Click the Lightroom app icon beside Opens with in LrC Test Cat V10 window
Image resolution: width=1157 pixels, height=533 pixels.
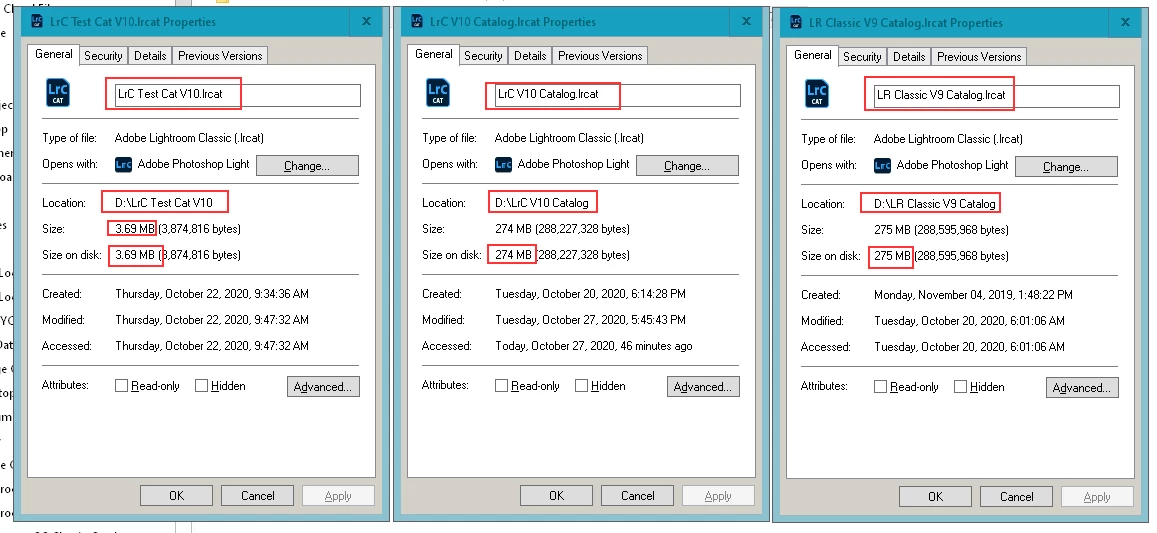[x=123, y=165]
